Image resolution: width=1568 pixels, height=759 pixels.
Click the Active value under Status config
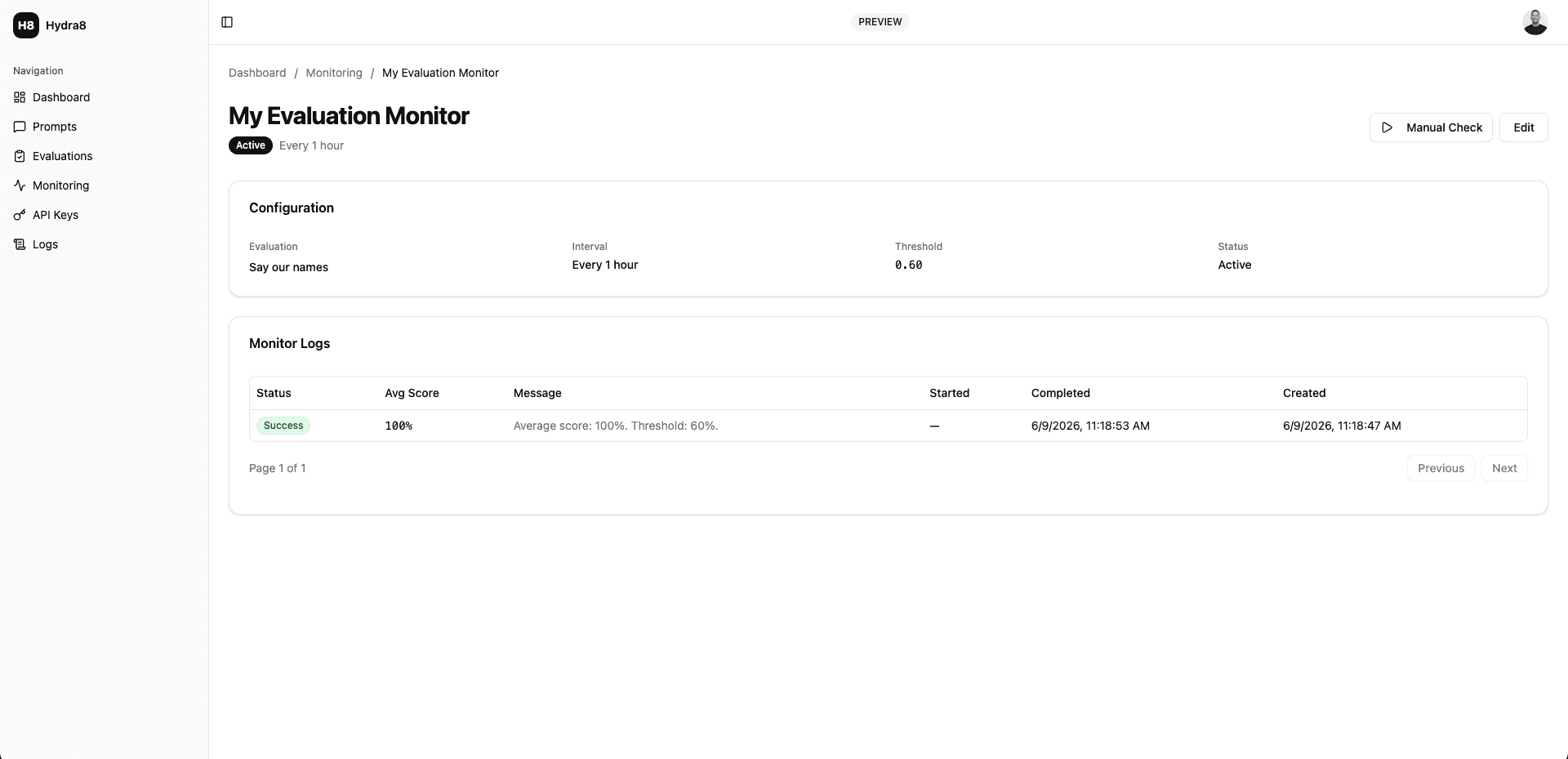[x=1234, y=265]
